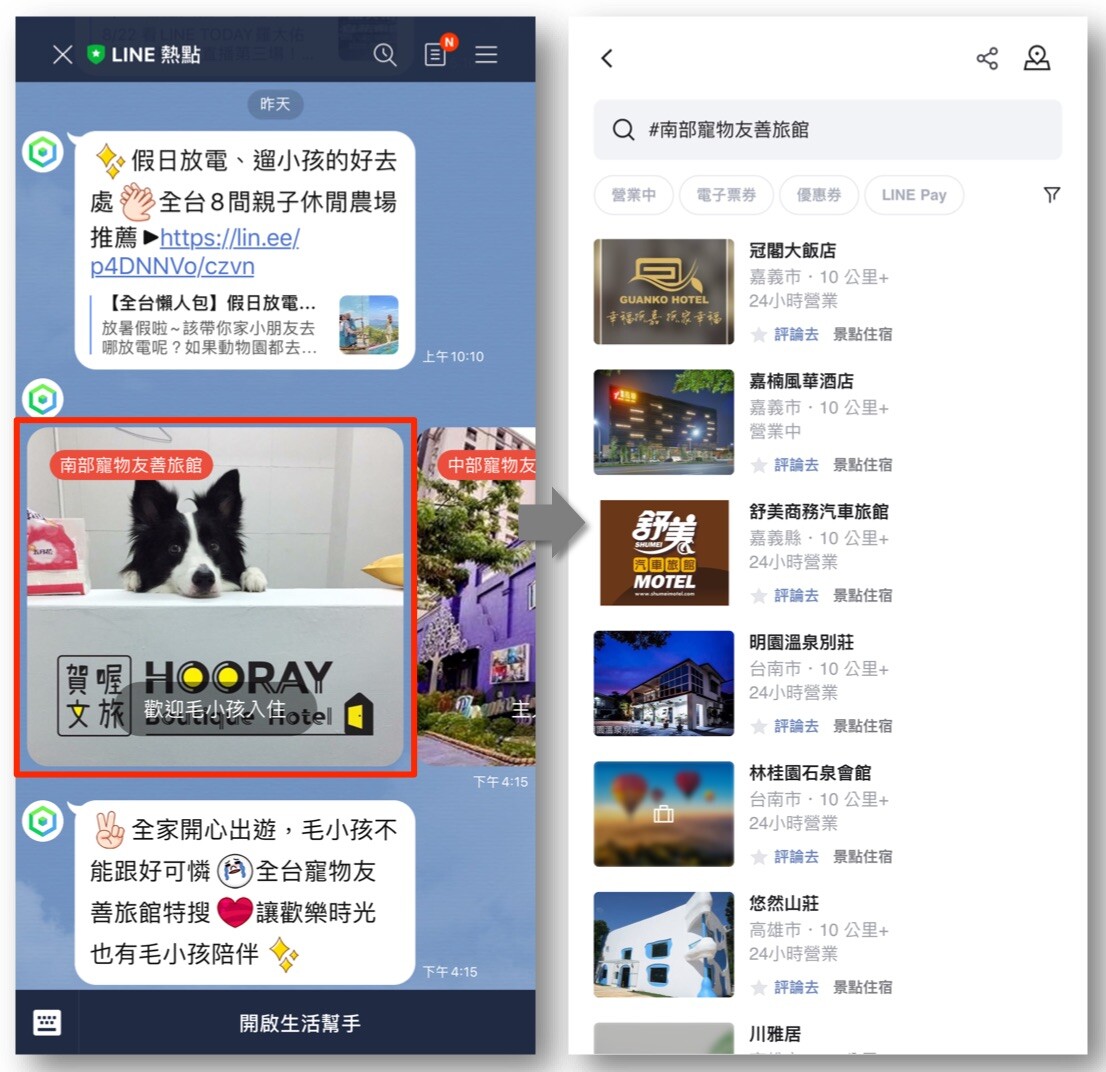Tap the star icon beside 嘉楠風華酒店 評論去
Viewport: 1106px width, 1072px height.
coord(758,465)
